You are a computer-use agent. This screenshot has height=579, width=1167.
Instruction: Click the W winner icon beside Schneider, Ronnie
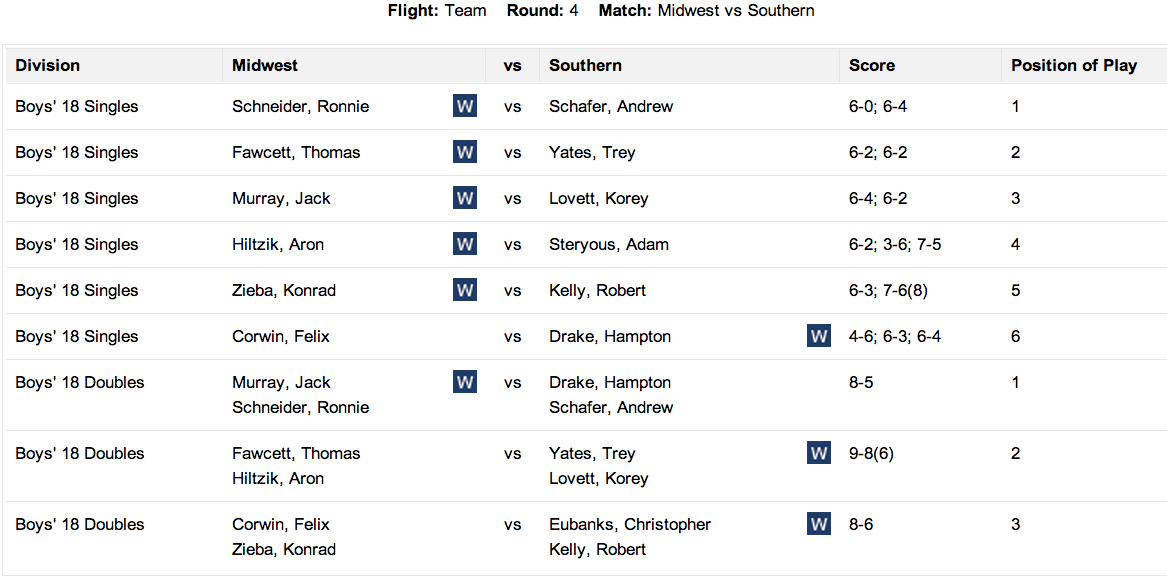pos(464,106)
